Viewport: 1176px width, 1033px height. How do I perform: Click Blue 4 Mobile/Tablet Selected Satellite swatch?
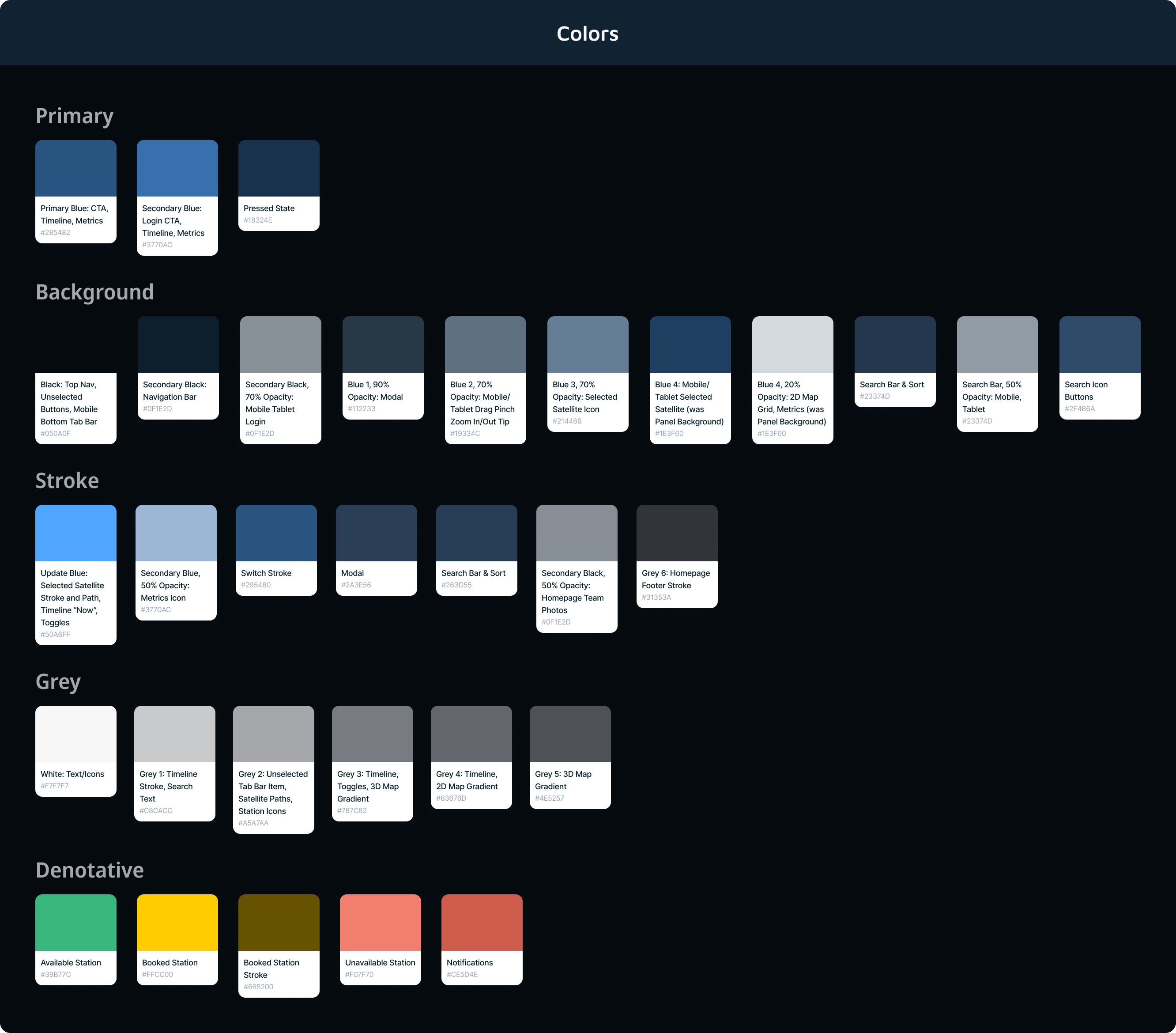pos(690,345)
